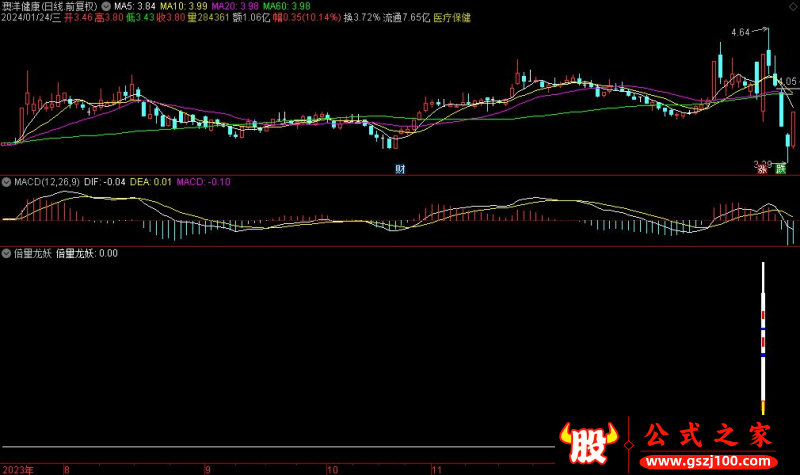Click the 3.29 low price annotation

point(763,164)
